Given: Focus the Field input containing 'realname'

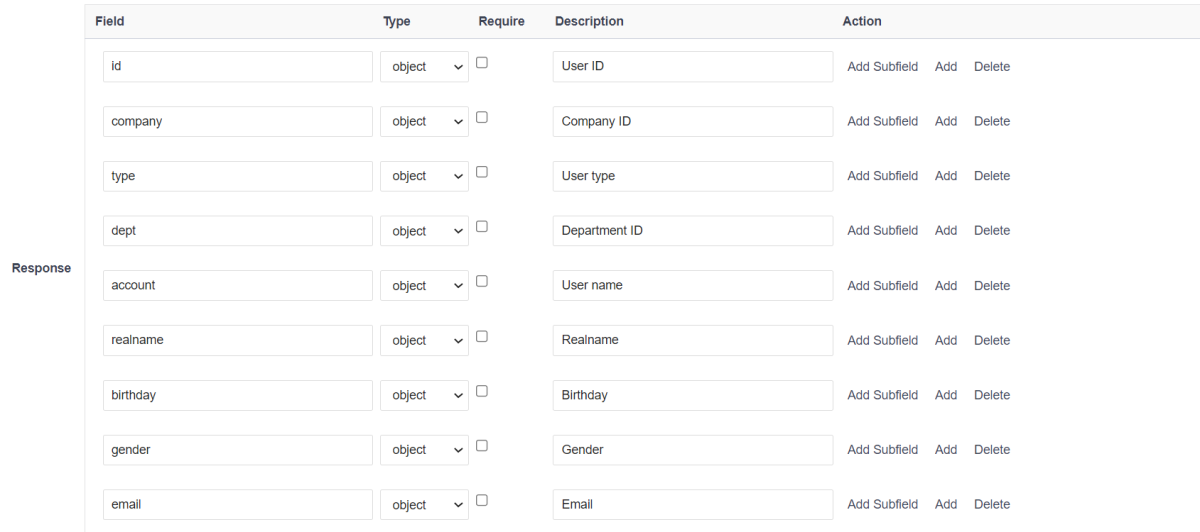Looking at the screenshot, I should click(x=237, y=341).
